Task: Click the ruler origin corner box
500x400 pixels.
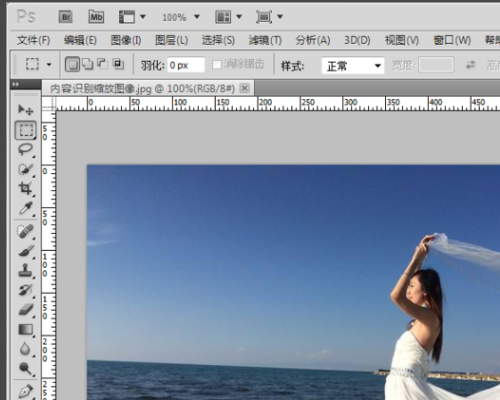Action: tap(49, 104)
